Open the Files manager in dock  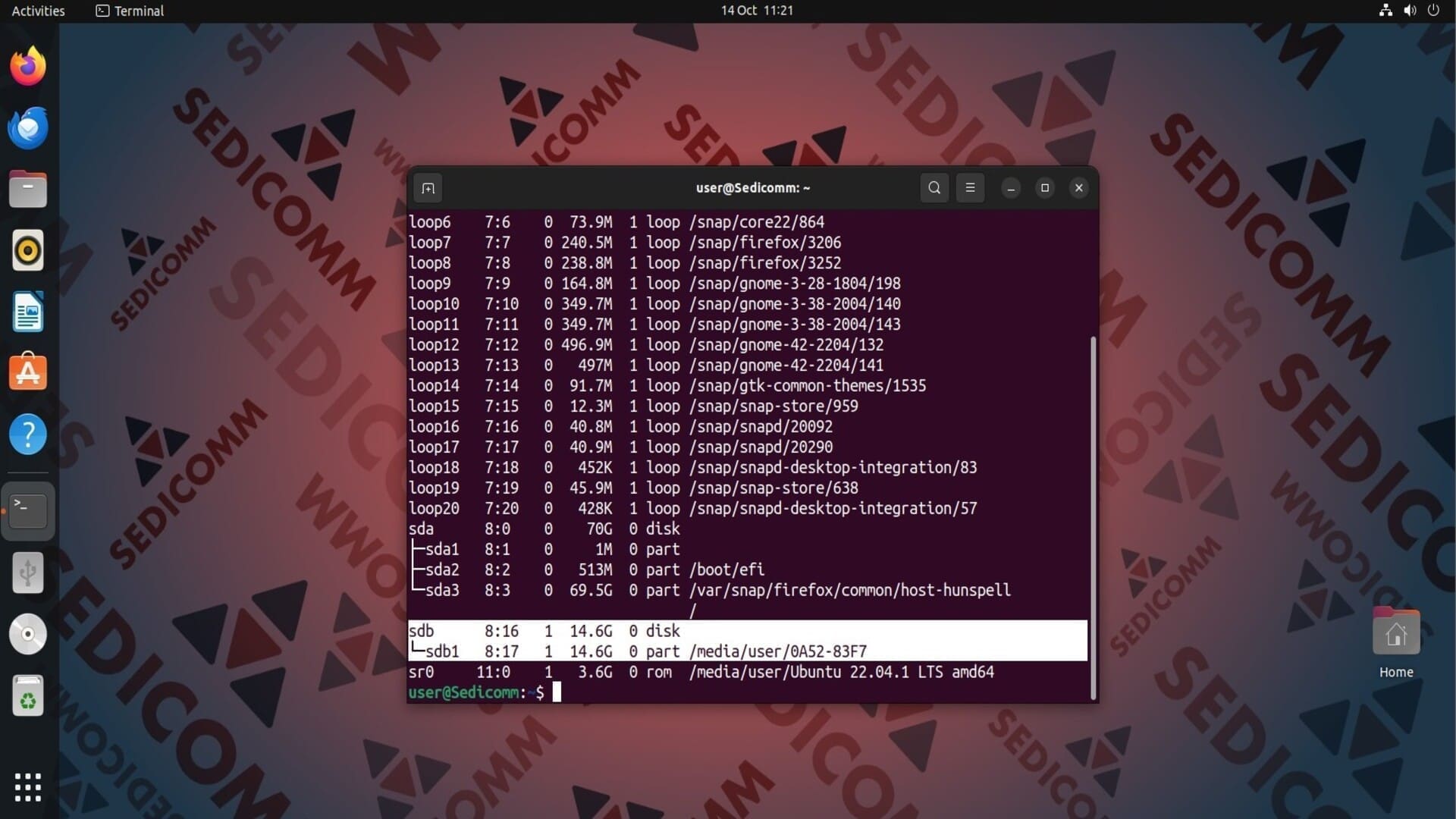(28, 189)
